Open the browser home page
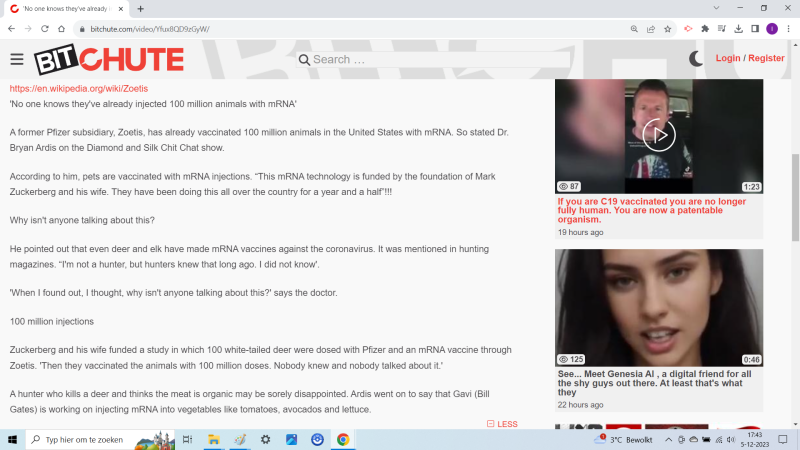Viewport: 800px width, 450px height. click(62, 29)
